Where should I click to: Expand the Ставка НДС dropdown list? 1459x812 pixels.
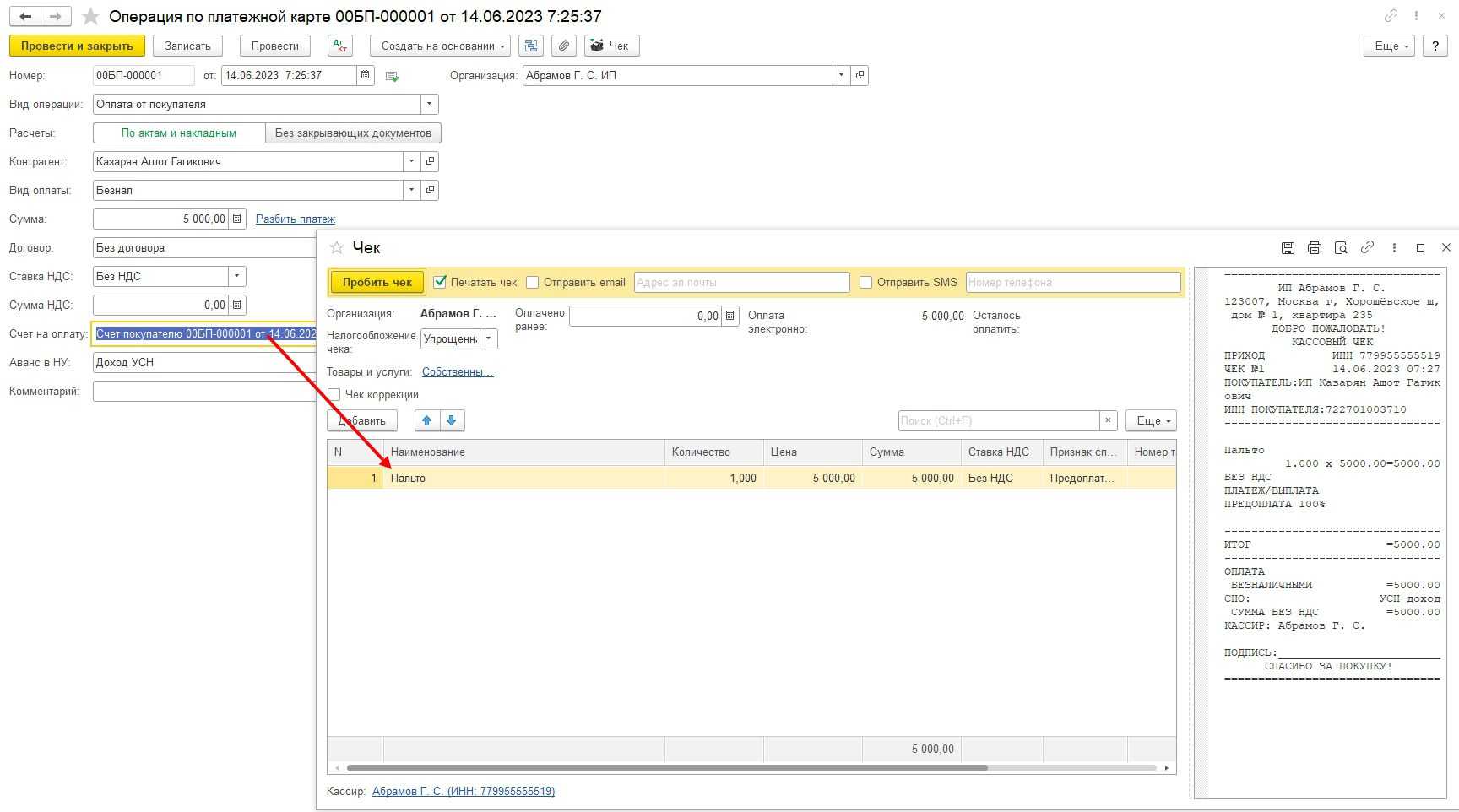pos(237,276)
